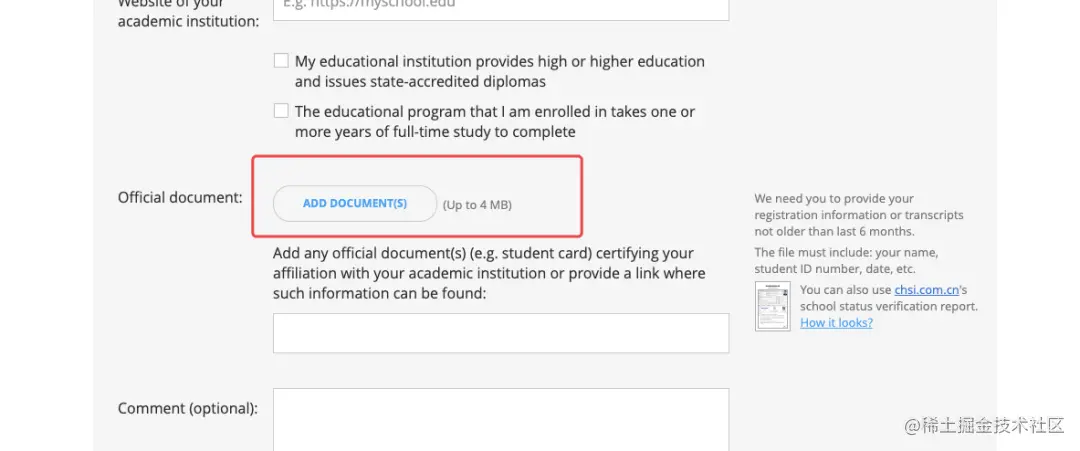Click the 'We need you to provide' help text

(858, 215)
